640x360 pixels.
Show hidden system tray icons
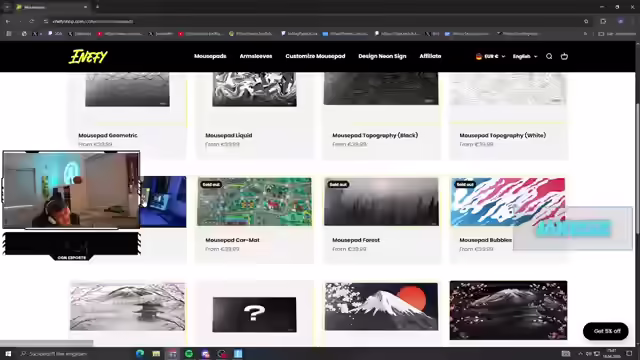[580, 354]
